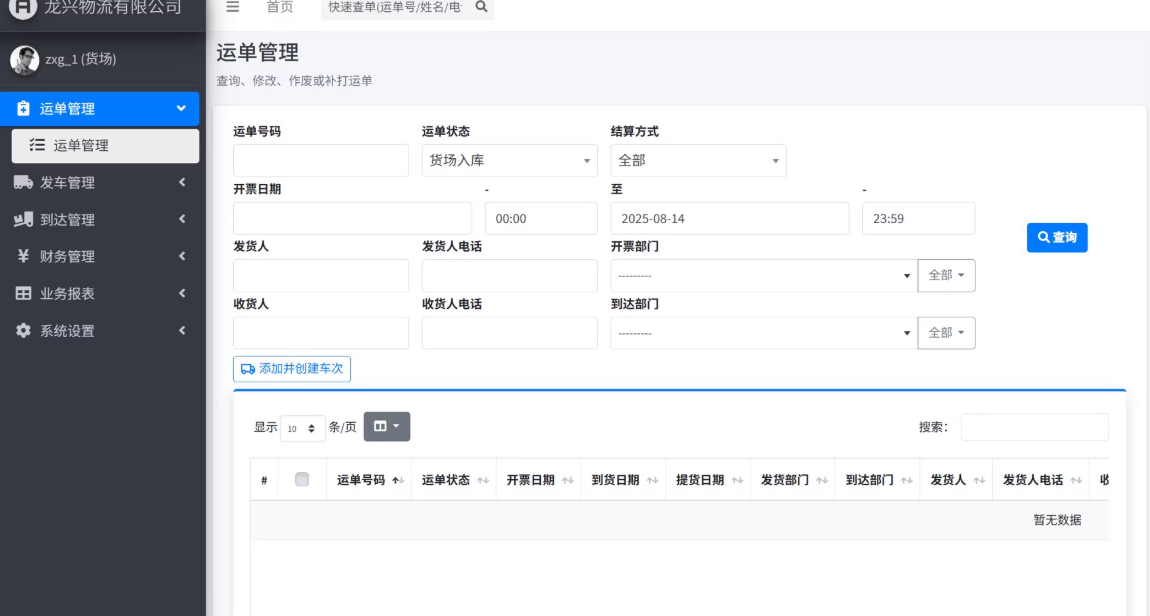The image size is (1150, 616).
Task: Sort by 开票日期 column arrows
Action: [568, 480]
